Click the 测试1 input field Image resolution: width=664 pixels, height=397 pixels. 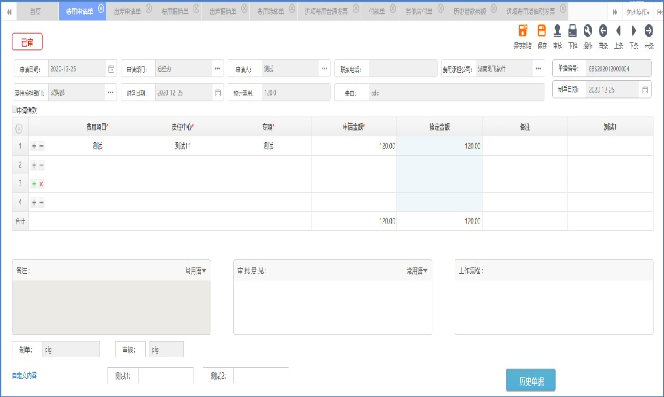(166, 376)
